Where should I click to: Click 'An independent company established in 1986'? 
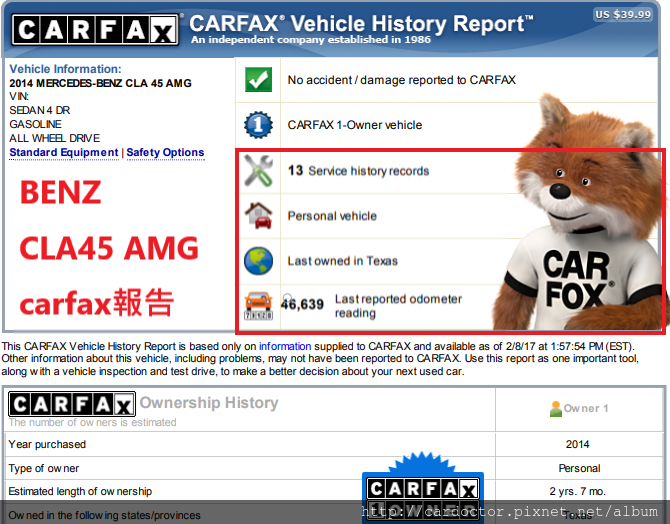click(x=311, y=40)
